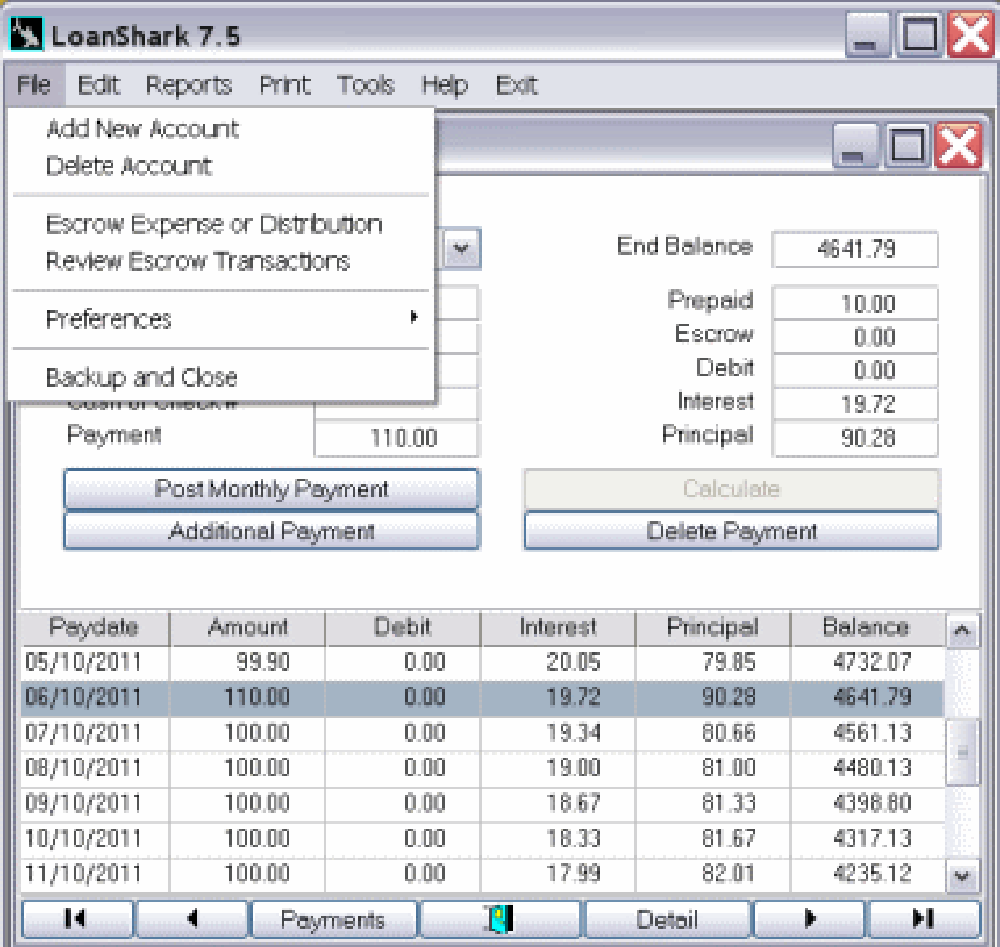
Task: Click balance cell 4732.07
Action: (867, 663)
